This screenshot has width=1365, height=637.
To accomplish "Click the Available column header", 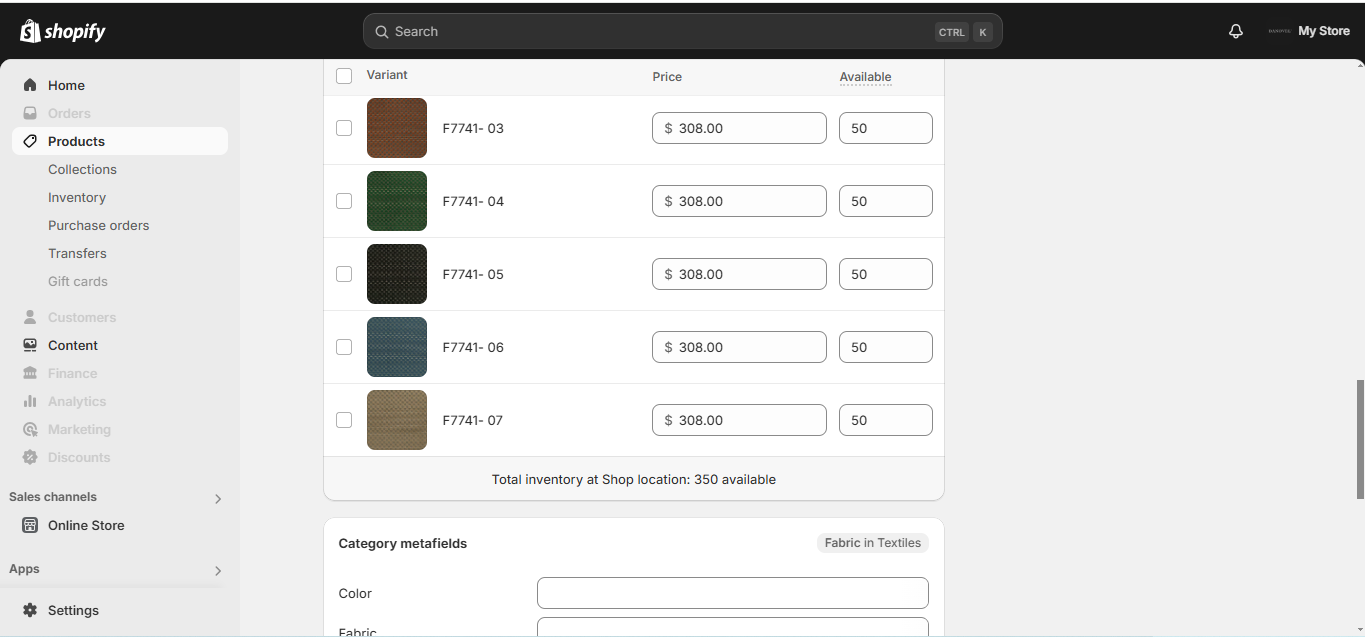I will pos(865,77).
